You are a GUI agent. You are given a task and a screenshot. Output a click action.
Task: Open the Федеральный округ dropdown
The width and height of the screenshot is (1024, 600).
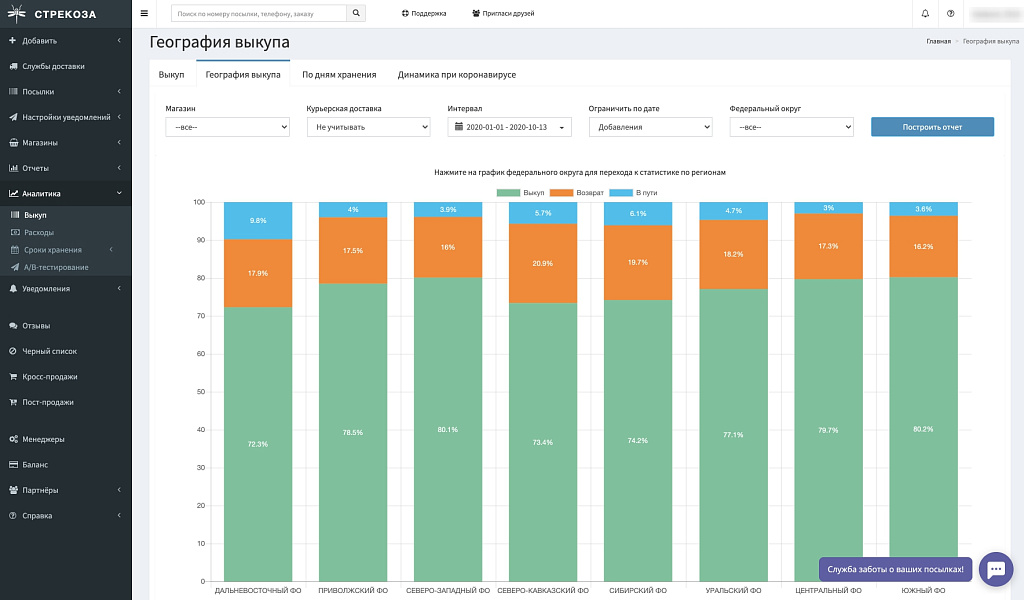click(x=791, y=127)
